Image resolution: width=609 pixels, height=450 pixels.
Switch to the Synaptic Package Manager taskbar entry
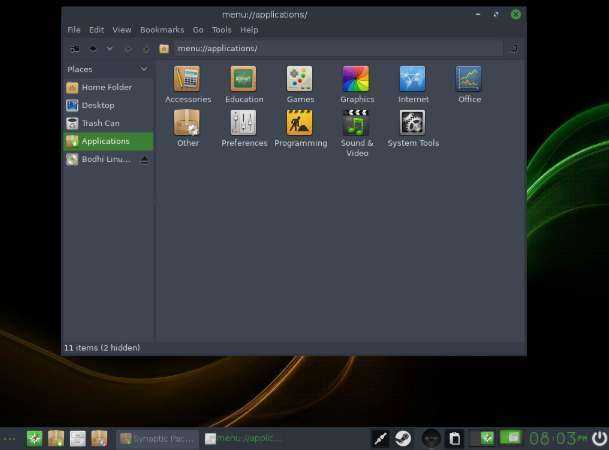(157, 439)
